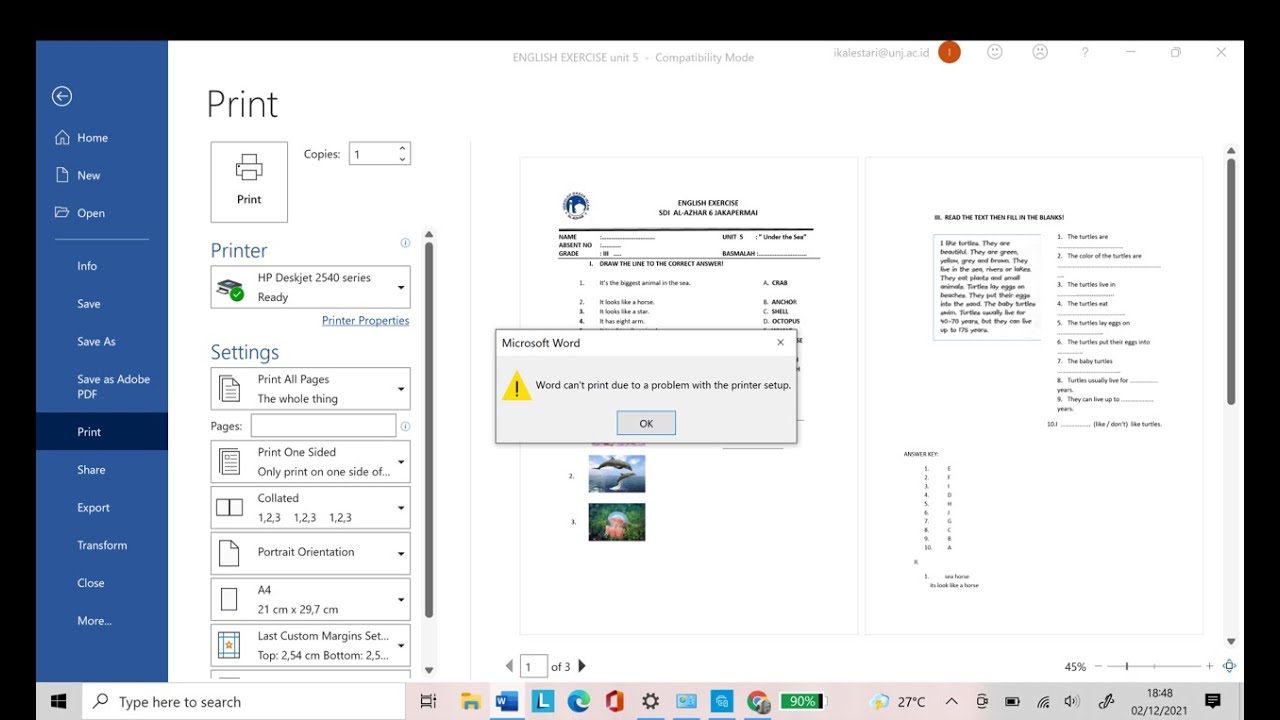Click the taskbar search box
The width and height of the screenshot is (1280, 720).
tap(243, 702)
